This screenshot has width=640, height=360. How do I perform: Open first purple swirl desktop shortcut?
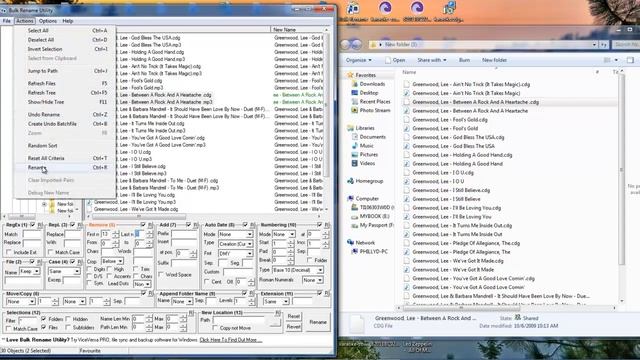click(x=385, y=8)
